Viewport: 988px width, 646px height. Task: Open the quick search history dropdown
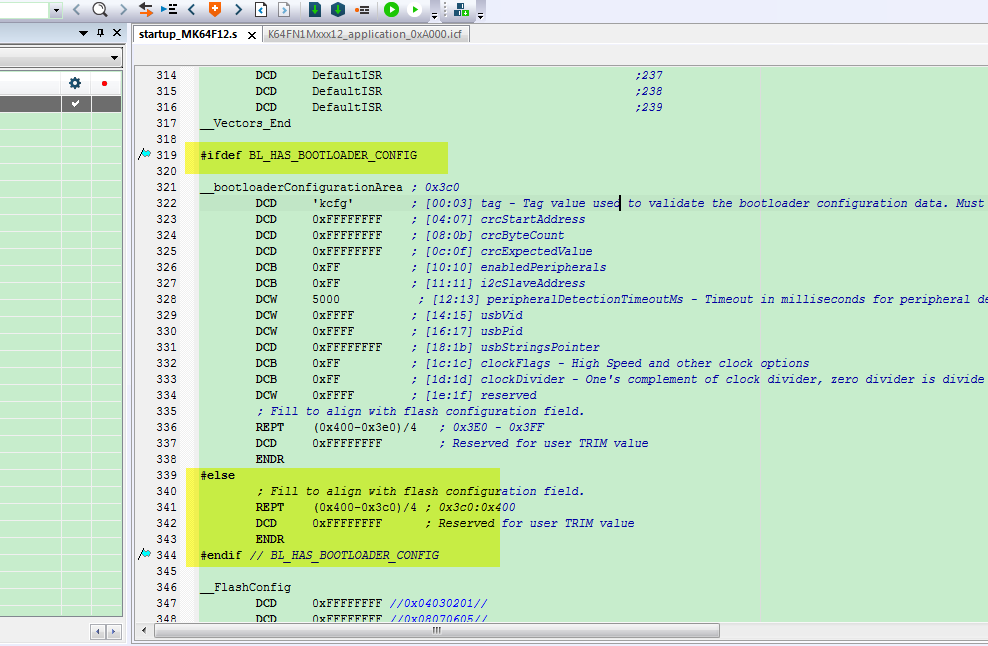coord(56,10)
